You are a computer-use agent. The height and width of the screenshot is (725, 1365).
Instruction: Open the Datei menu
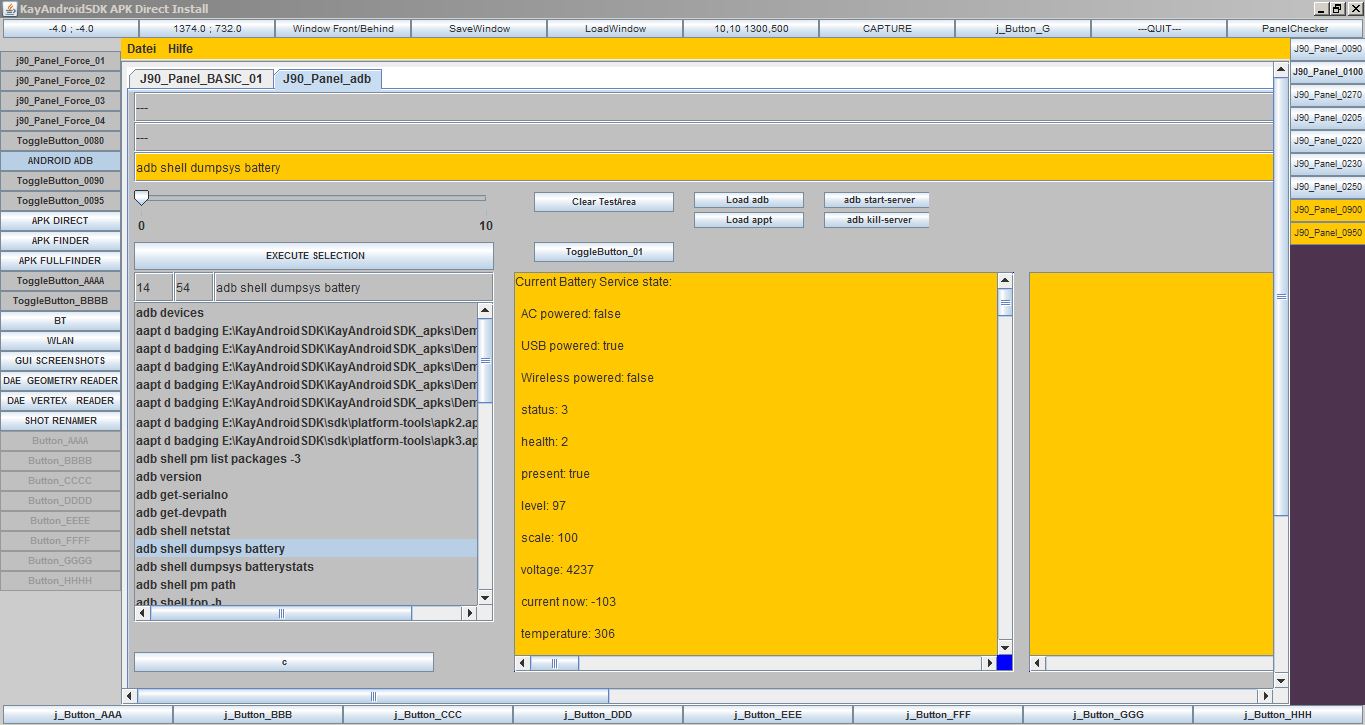click(x=141, y=49)
